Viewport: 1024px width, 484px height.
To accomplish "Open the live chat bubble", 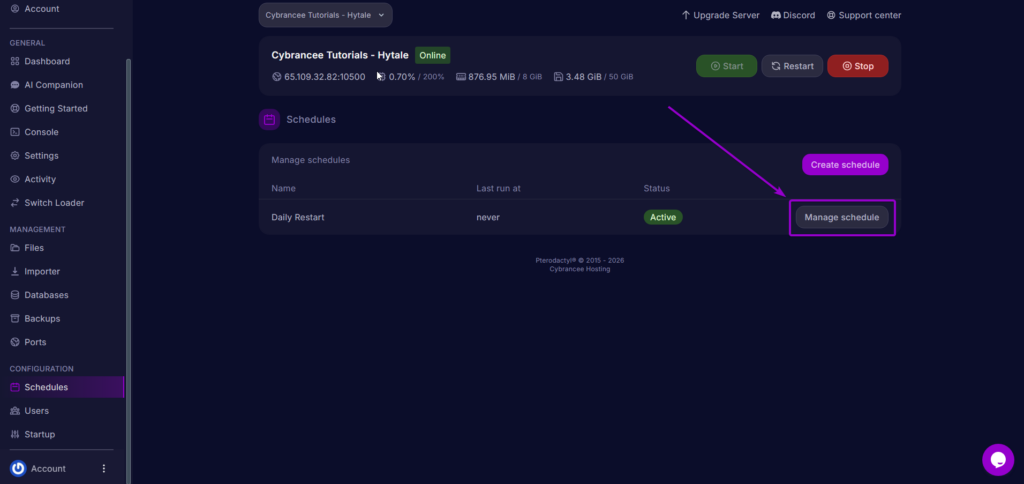I will click(998, 460).
